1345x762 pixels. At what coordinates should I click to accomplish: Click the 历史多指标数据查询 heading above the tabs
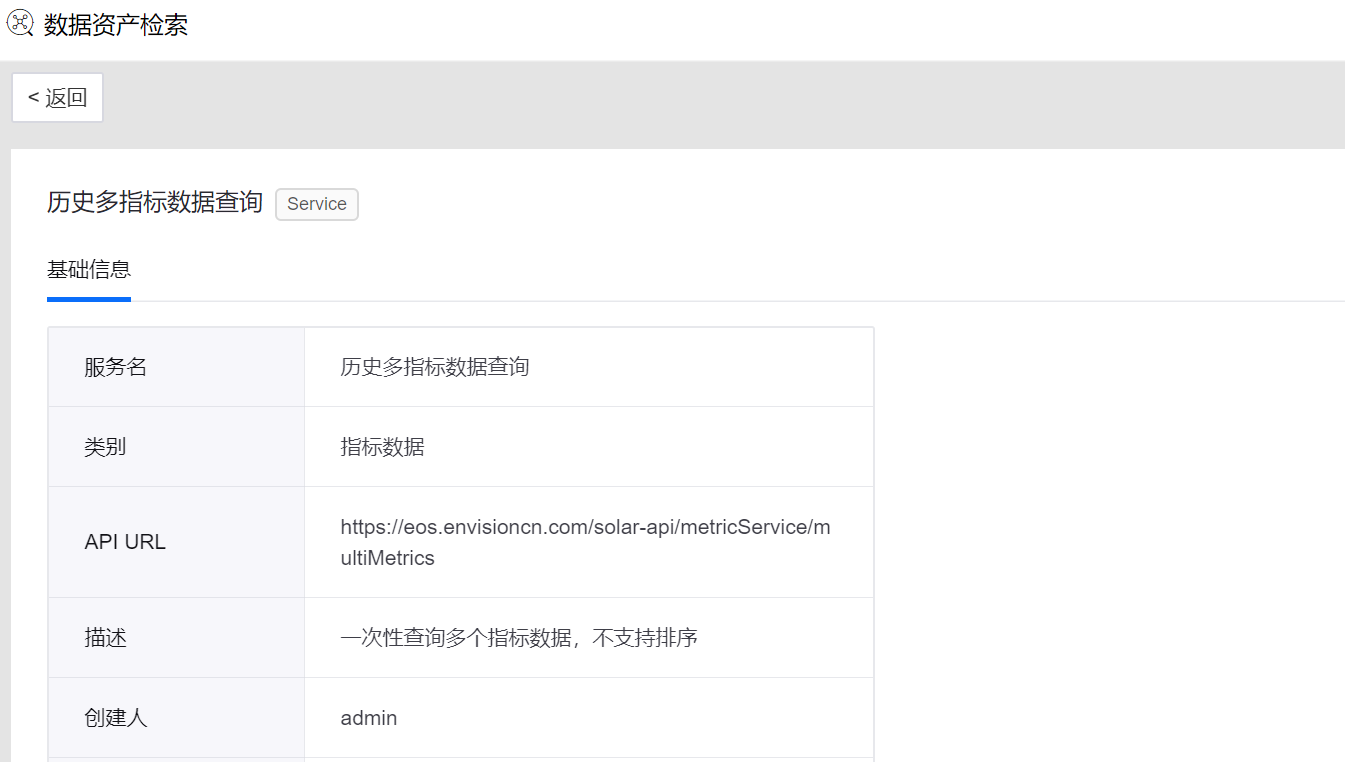point(155,203)
